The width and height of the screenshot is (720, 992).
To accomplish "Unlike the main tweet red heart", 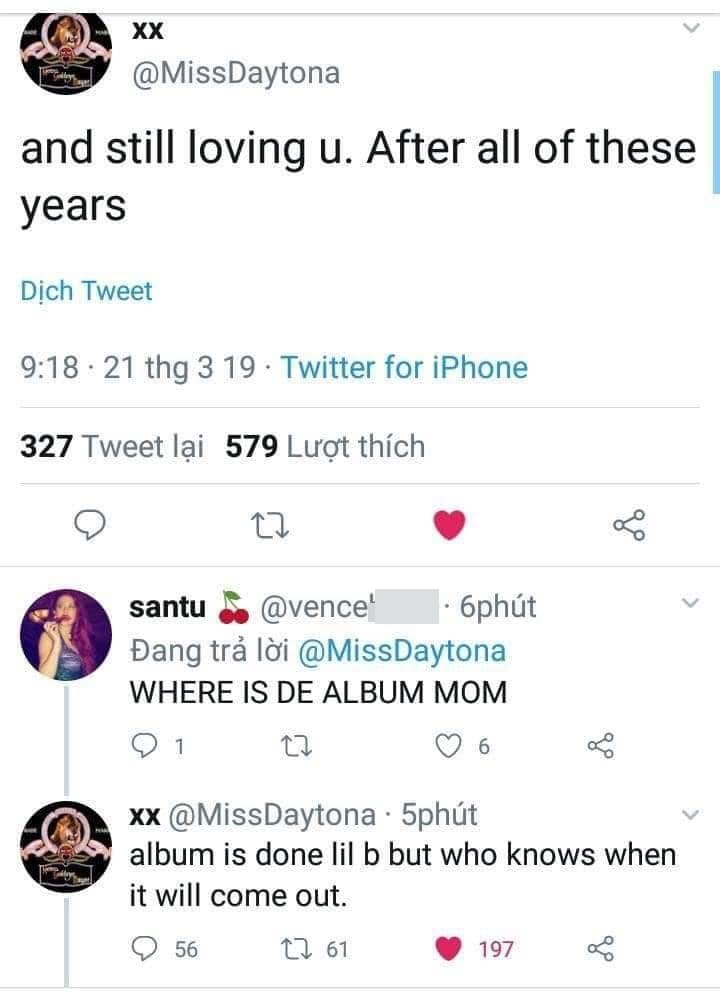I will point(451,524).
